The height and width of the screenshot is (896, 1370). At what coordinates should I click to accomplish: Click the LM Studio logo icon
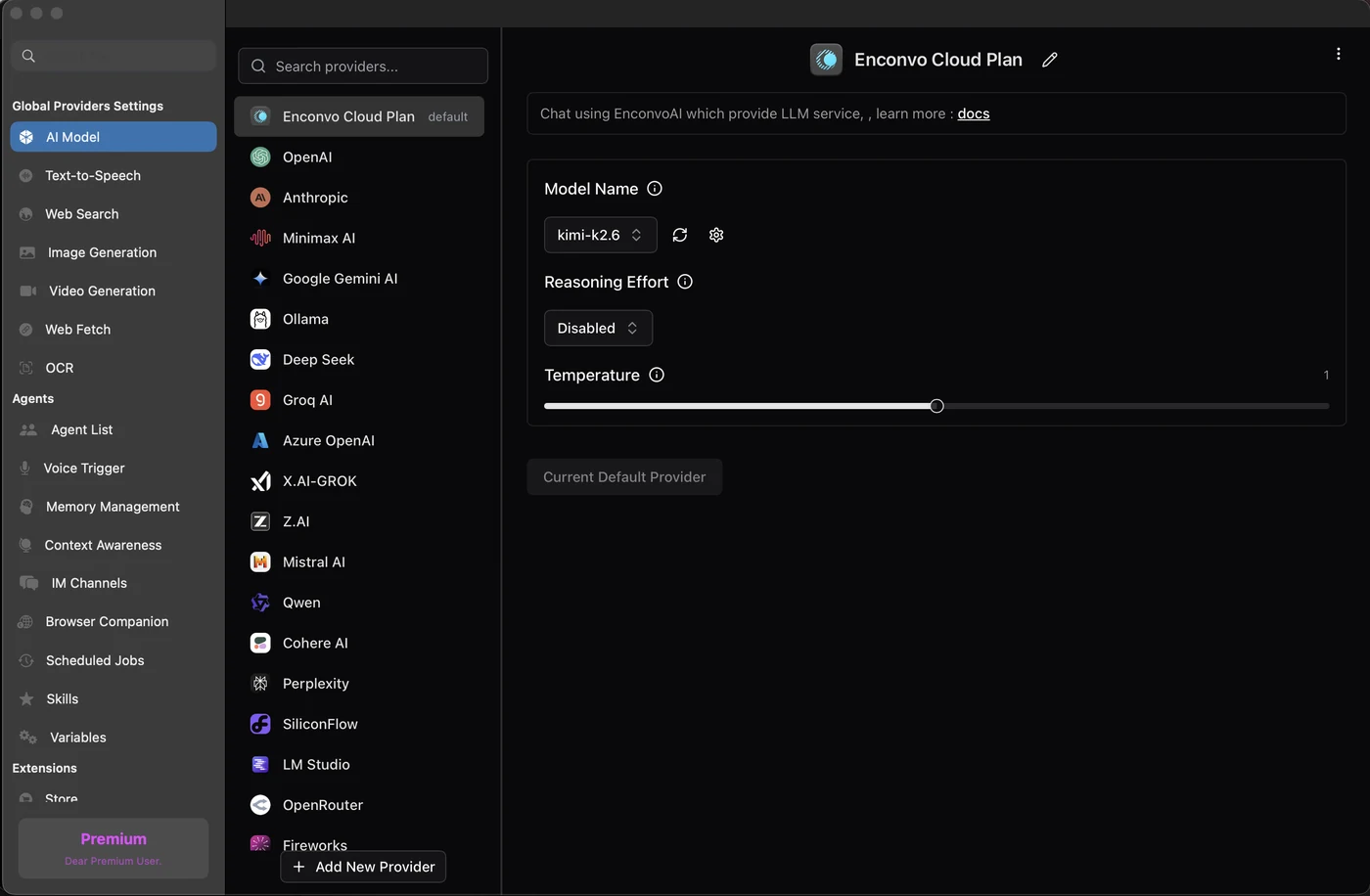click(x=260, y=764)
